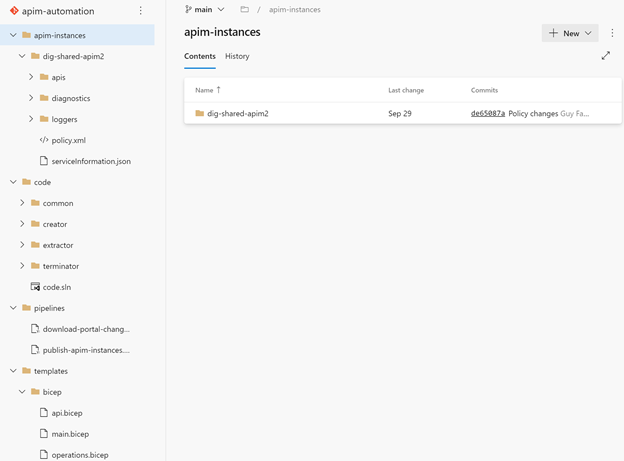This screenshot has height=461, width=624.
Task: Expand the loggers folder
Action: 31,119
